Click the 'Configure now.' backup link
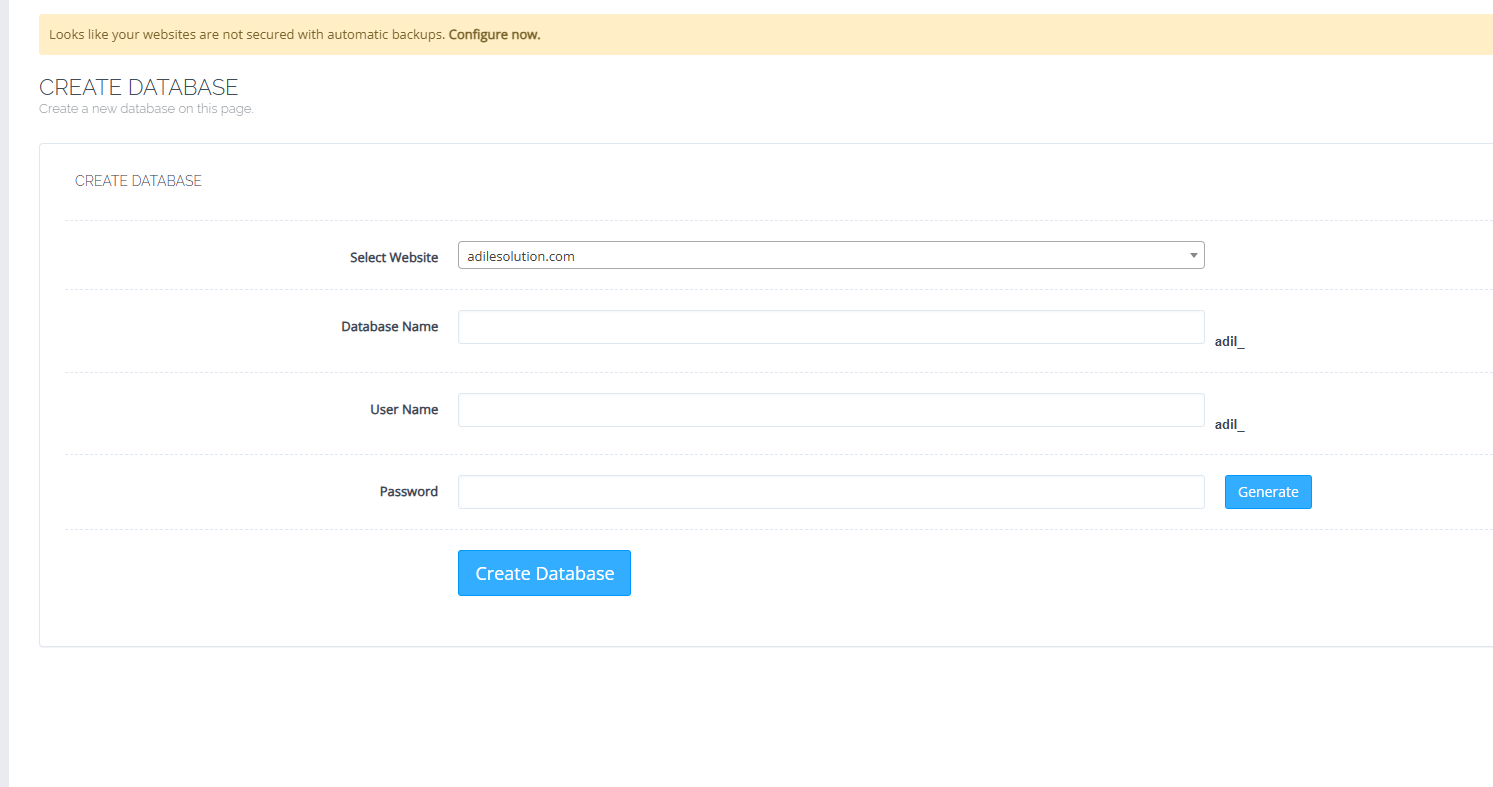 [x=494, y=34]
